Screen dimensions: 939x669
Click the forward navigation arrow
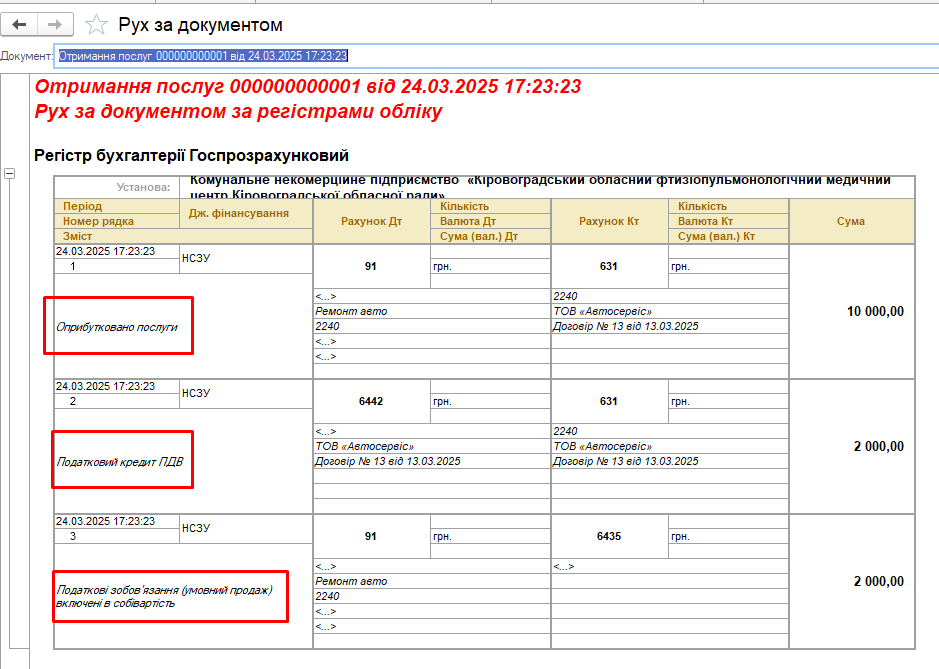pos(55,24)
